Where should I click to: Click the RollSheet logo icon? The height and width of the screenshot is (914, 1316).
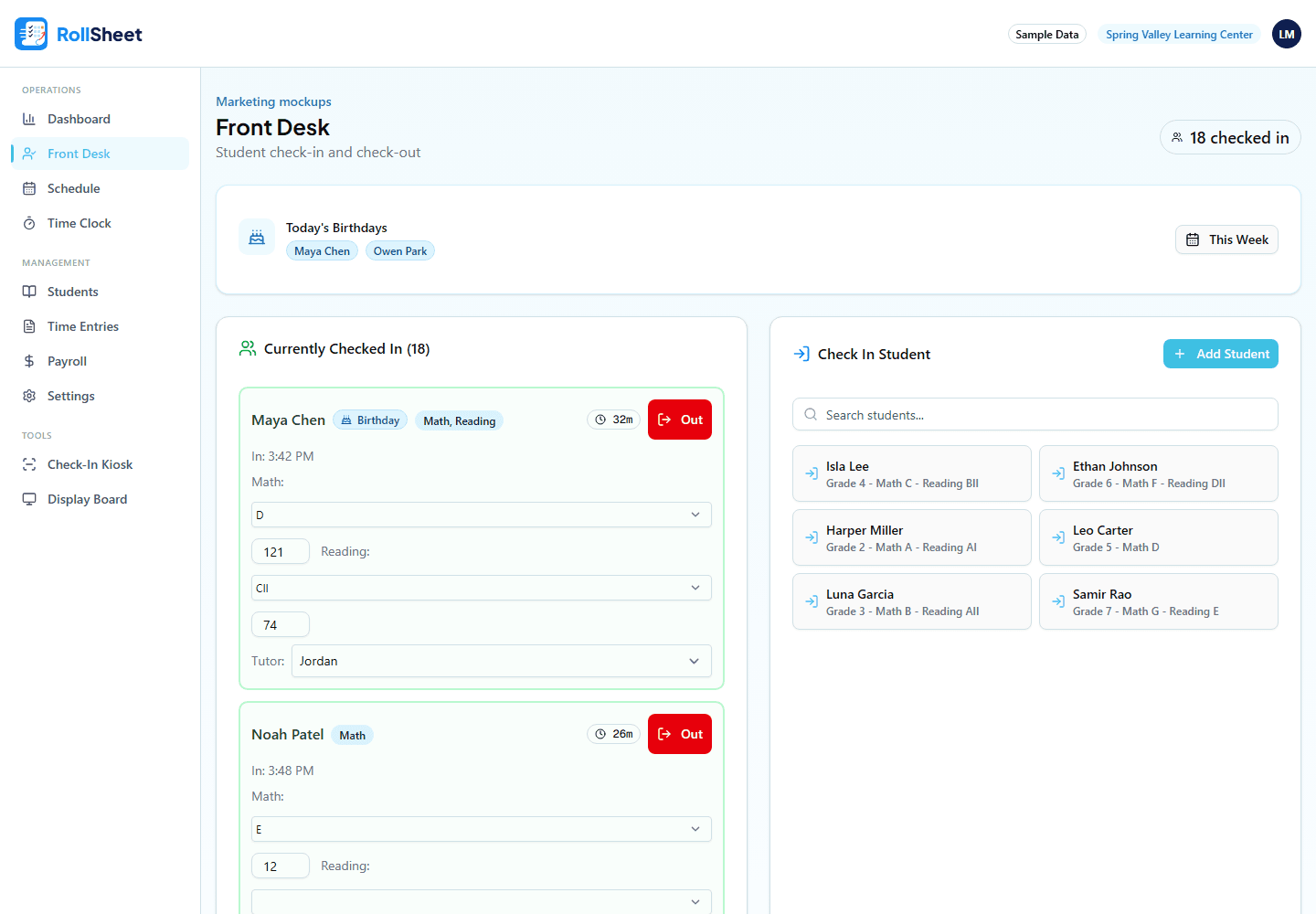(31, 34)
